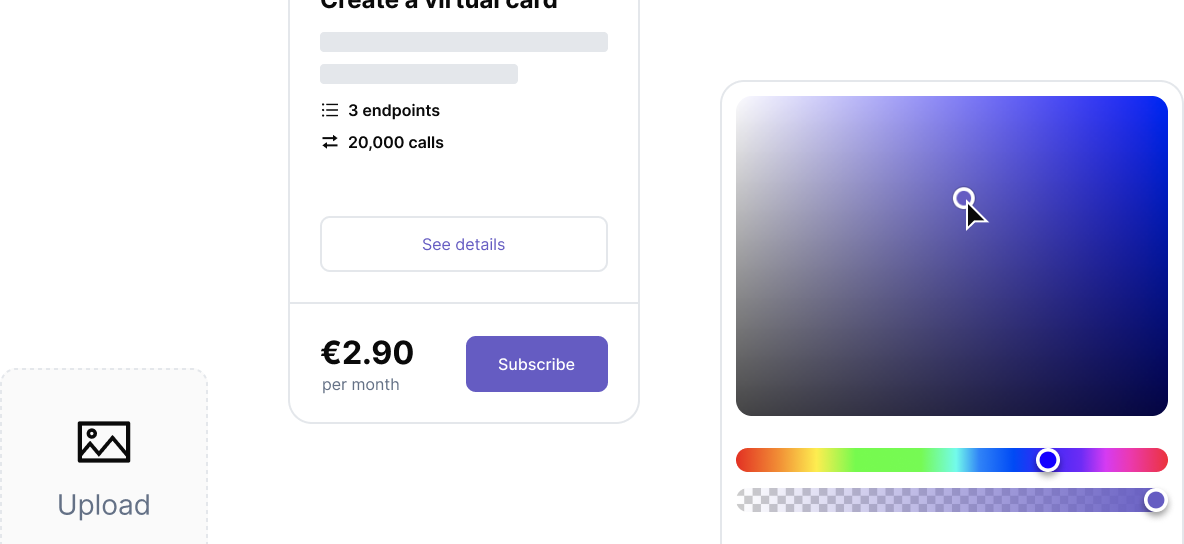Screen dimensions: 1184x544
Task: Pick dark navy in the color area's bottom-right corner
Action: (x=1162, y=409)
